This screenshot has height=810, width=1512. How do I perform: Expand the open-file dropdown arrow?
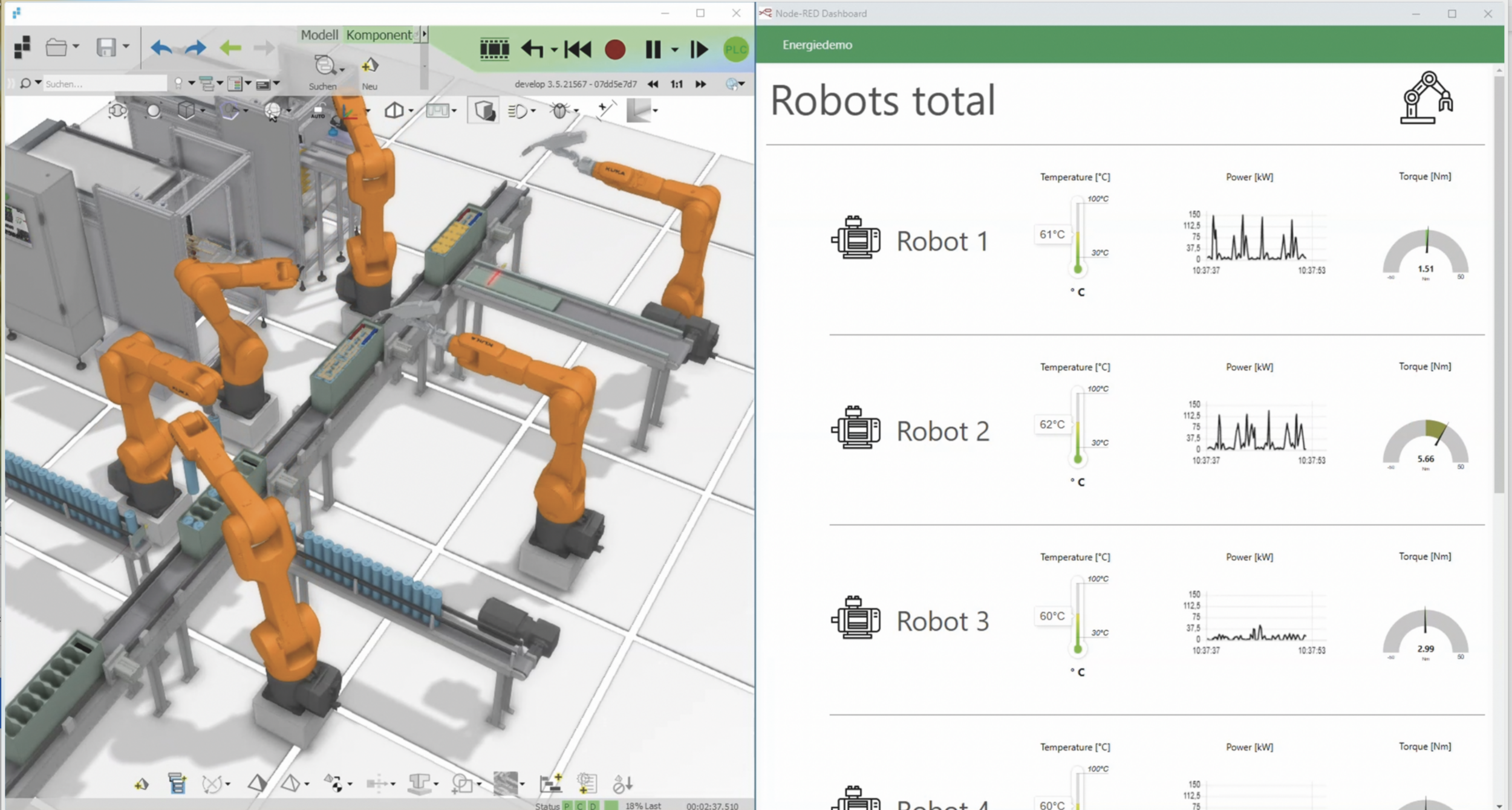(76, 47)
